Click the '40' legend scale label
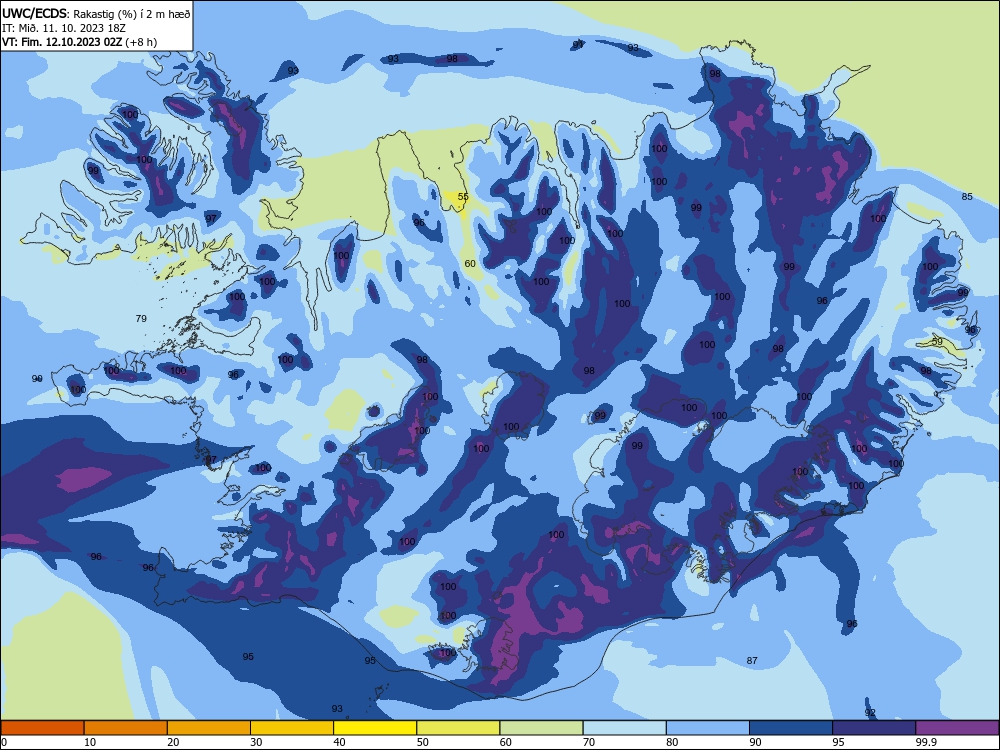The image size is (1000, 750). 339,742
